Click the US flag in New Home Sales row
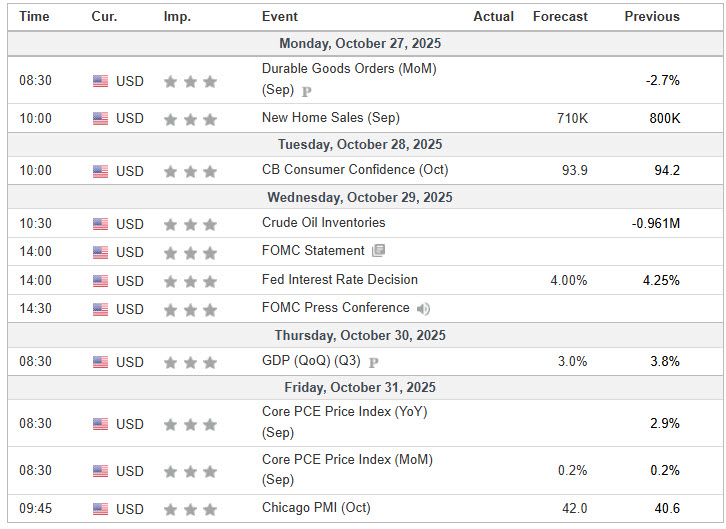 [101, 119]
